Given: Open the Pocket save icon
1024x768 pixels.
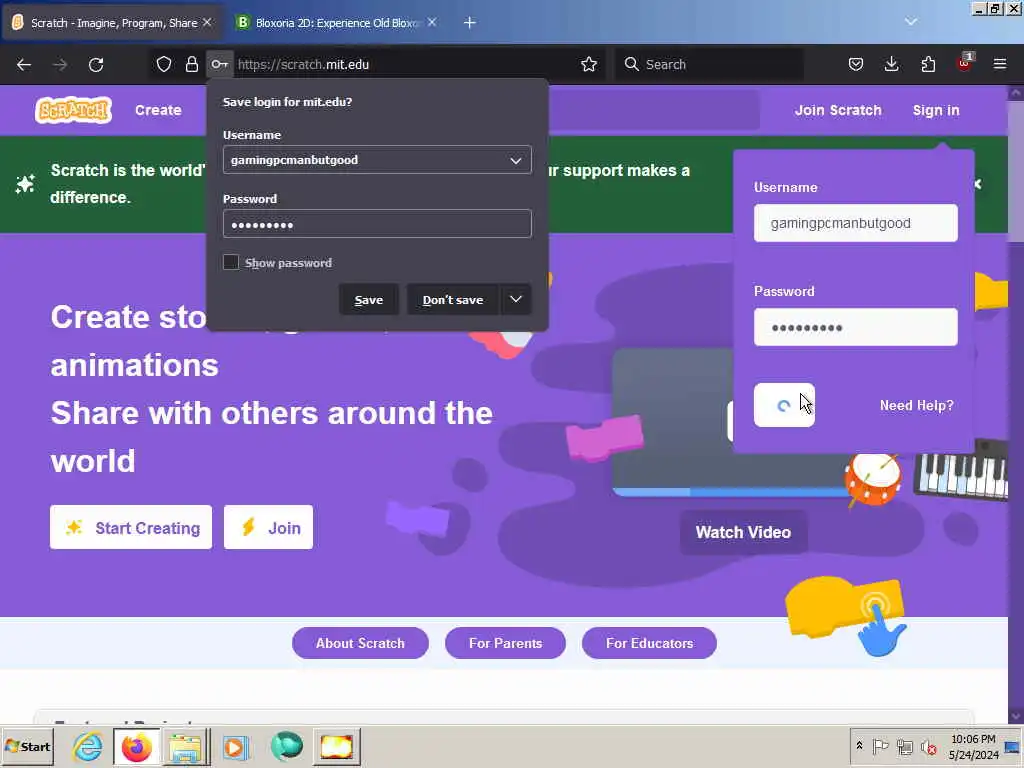Looking at the screenshot, I should 856,64.
